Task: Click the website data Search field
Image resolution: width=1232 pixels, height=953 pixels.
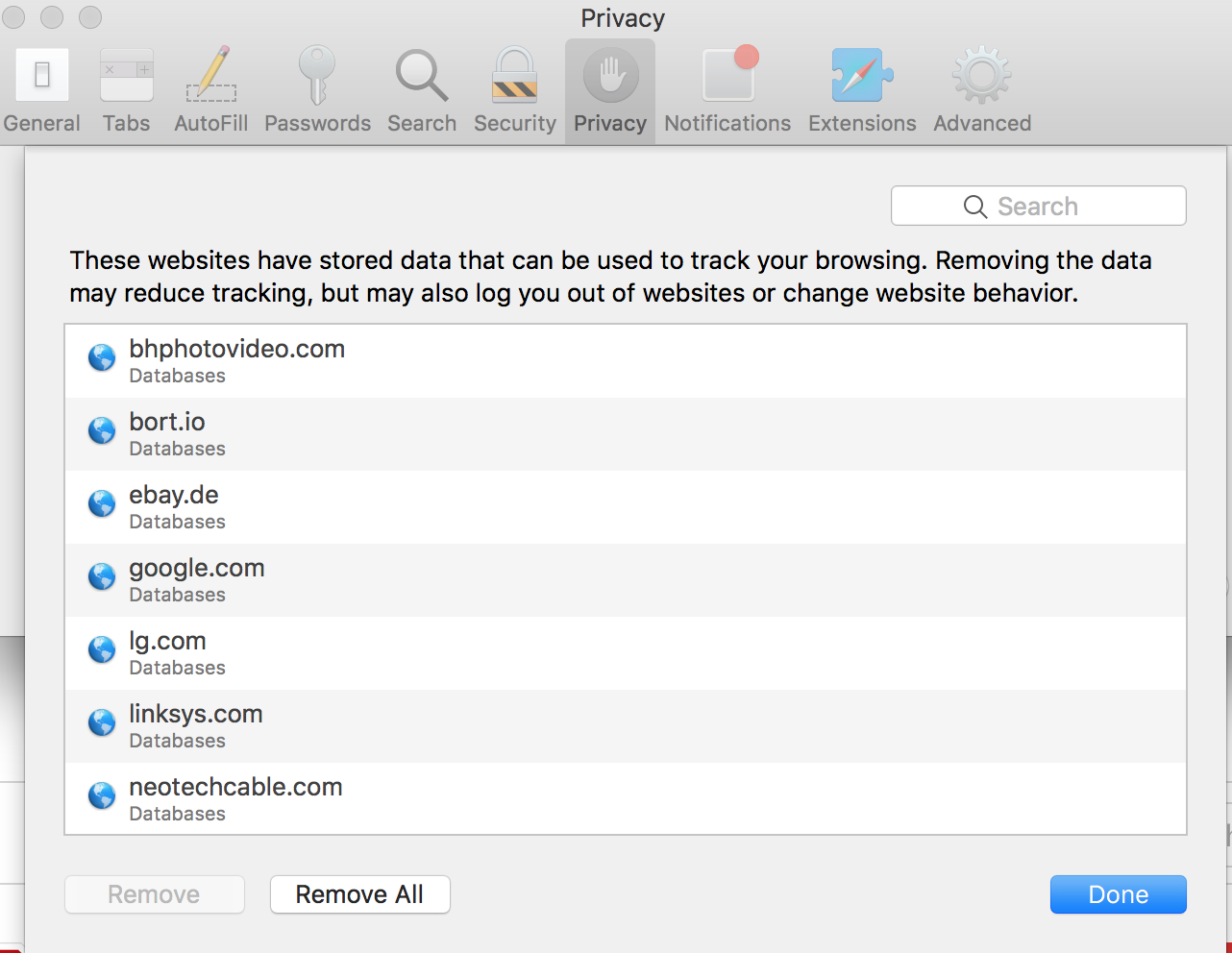Action: pos(1039,206)
